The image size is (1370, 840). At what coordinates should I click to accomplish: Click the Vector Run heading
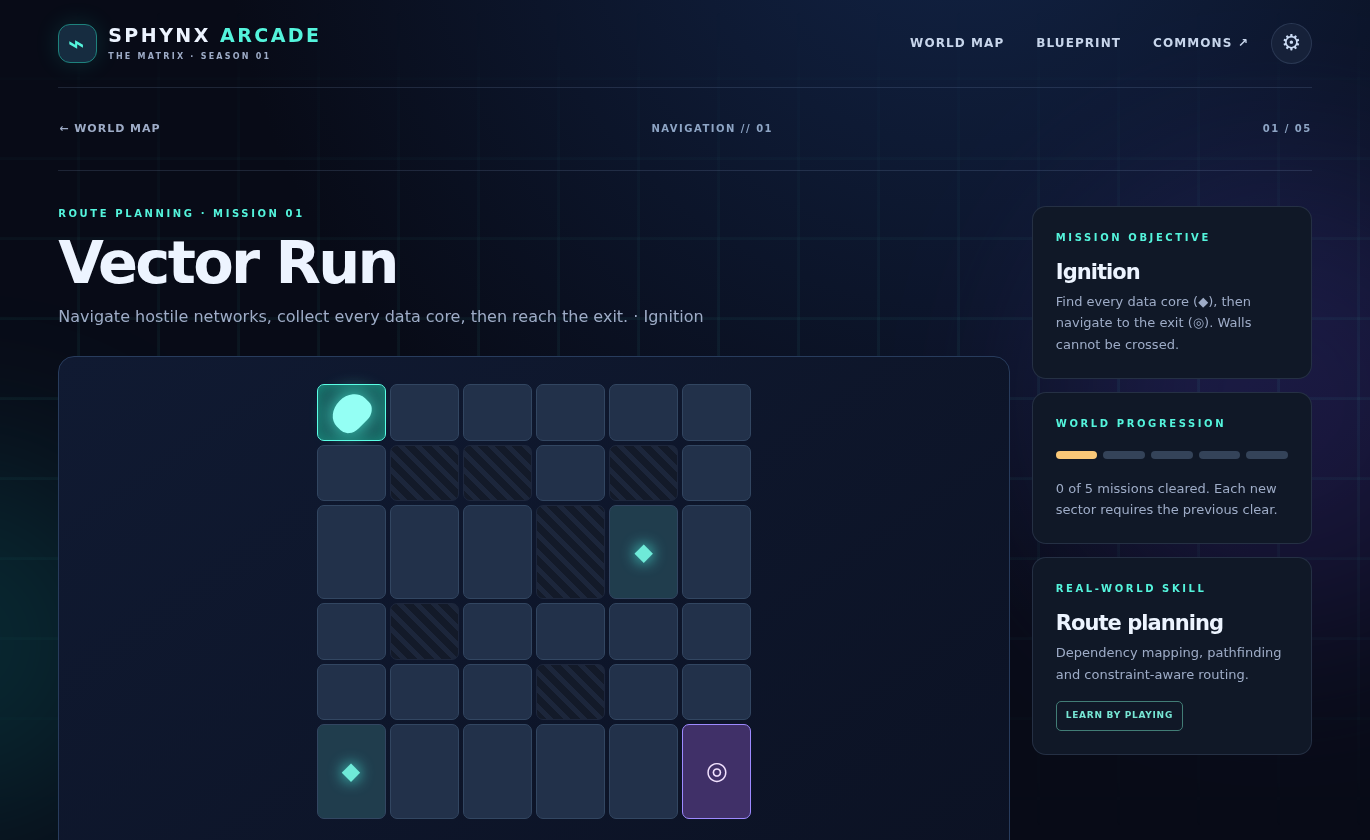click(228, 262)
